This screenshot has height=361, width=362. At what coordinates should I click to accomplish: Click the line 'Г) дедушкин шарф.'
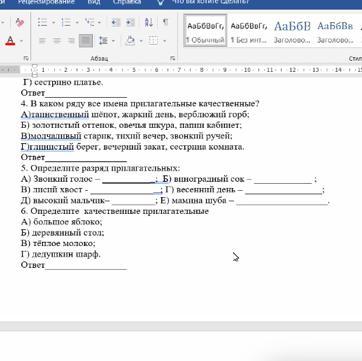tap(60, 254)
